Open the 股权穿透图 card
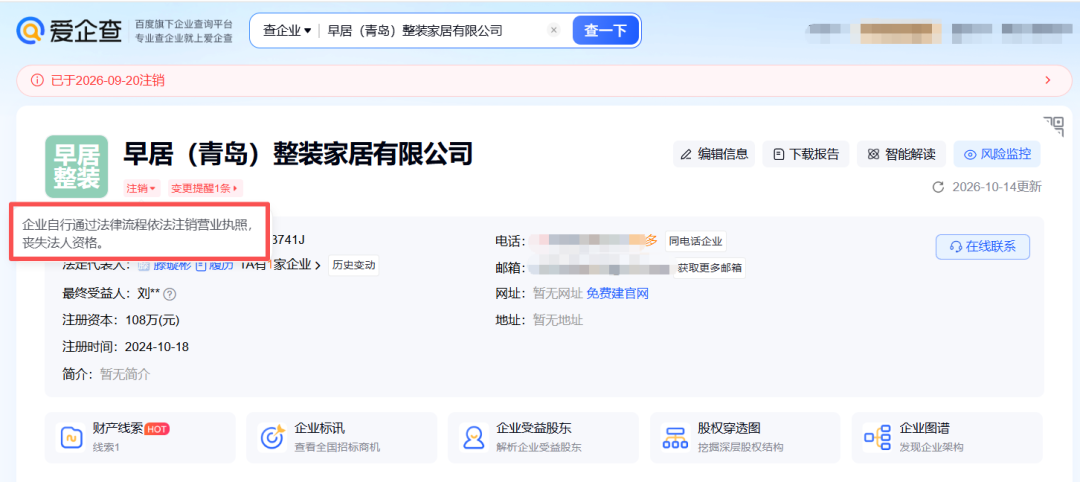 [745, 437]
